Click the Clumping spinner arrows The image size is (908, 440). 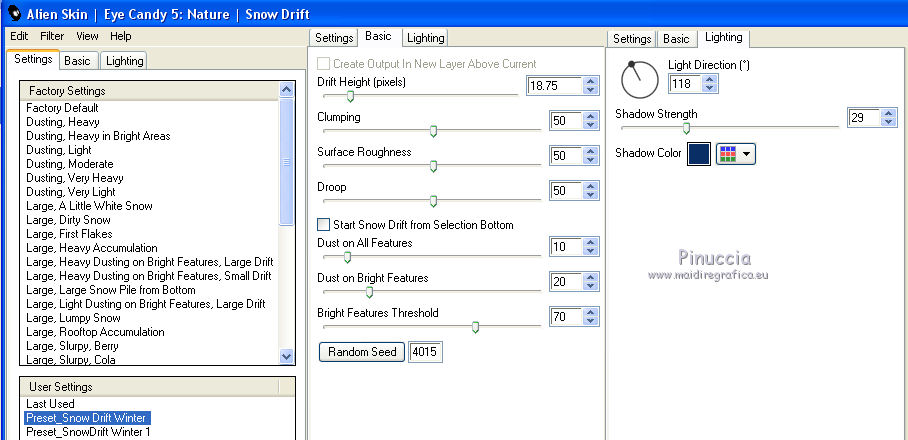click(591, 120)
